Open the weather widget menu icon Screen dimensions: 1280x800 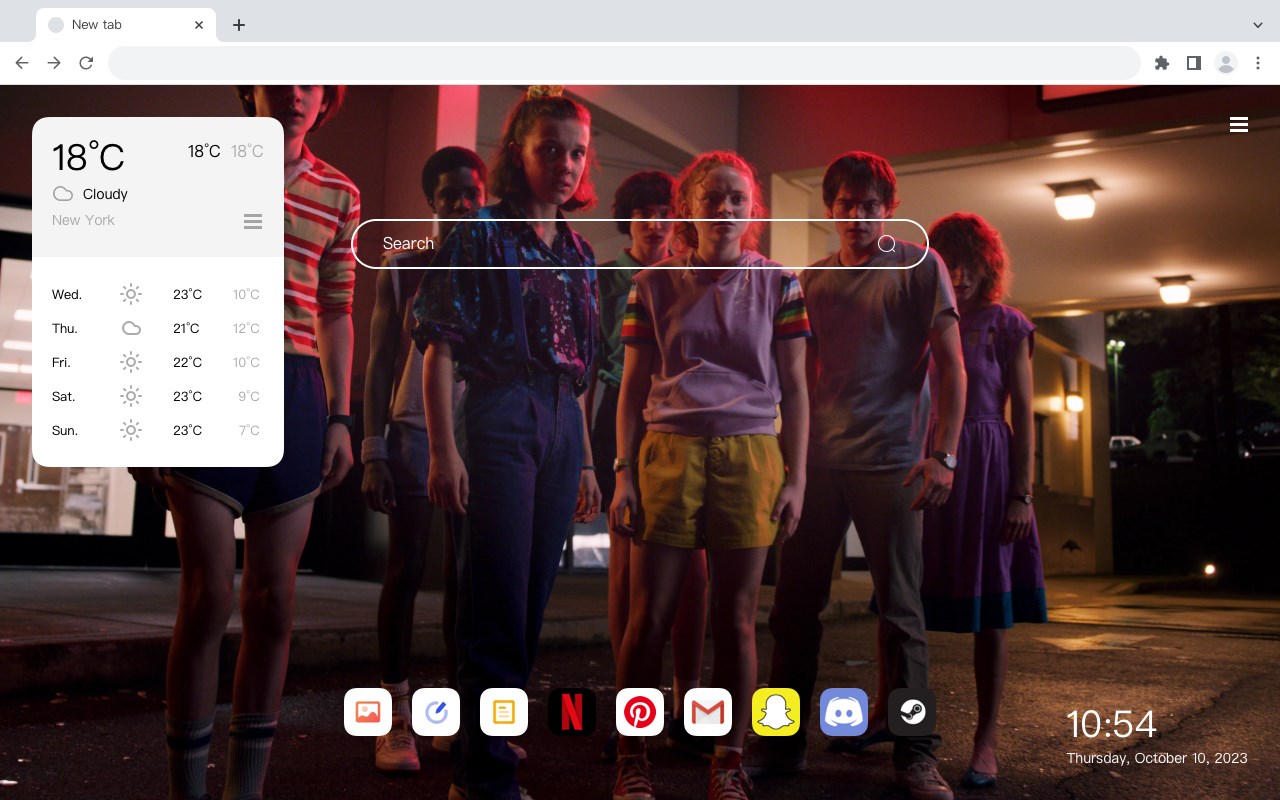pyautogui.click(x=253, y=221)
